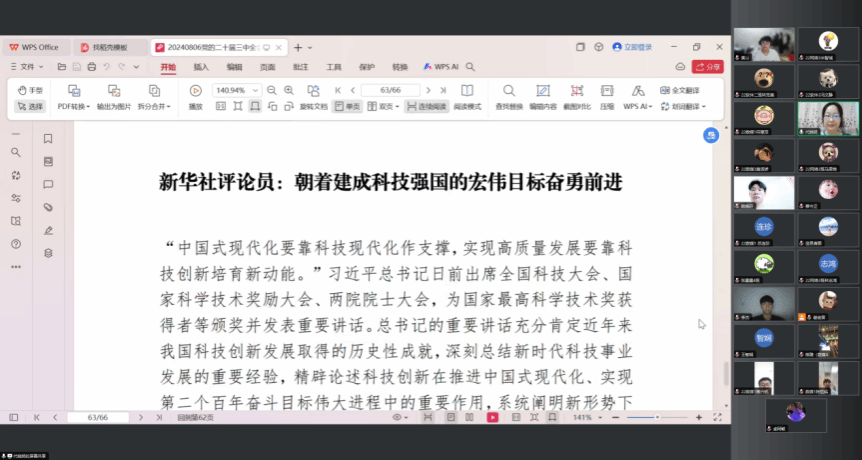Screen dimensions: 862x460
Task: Click the 立即登录 login link
Action: (633, 47)
